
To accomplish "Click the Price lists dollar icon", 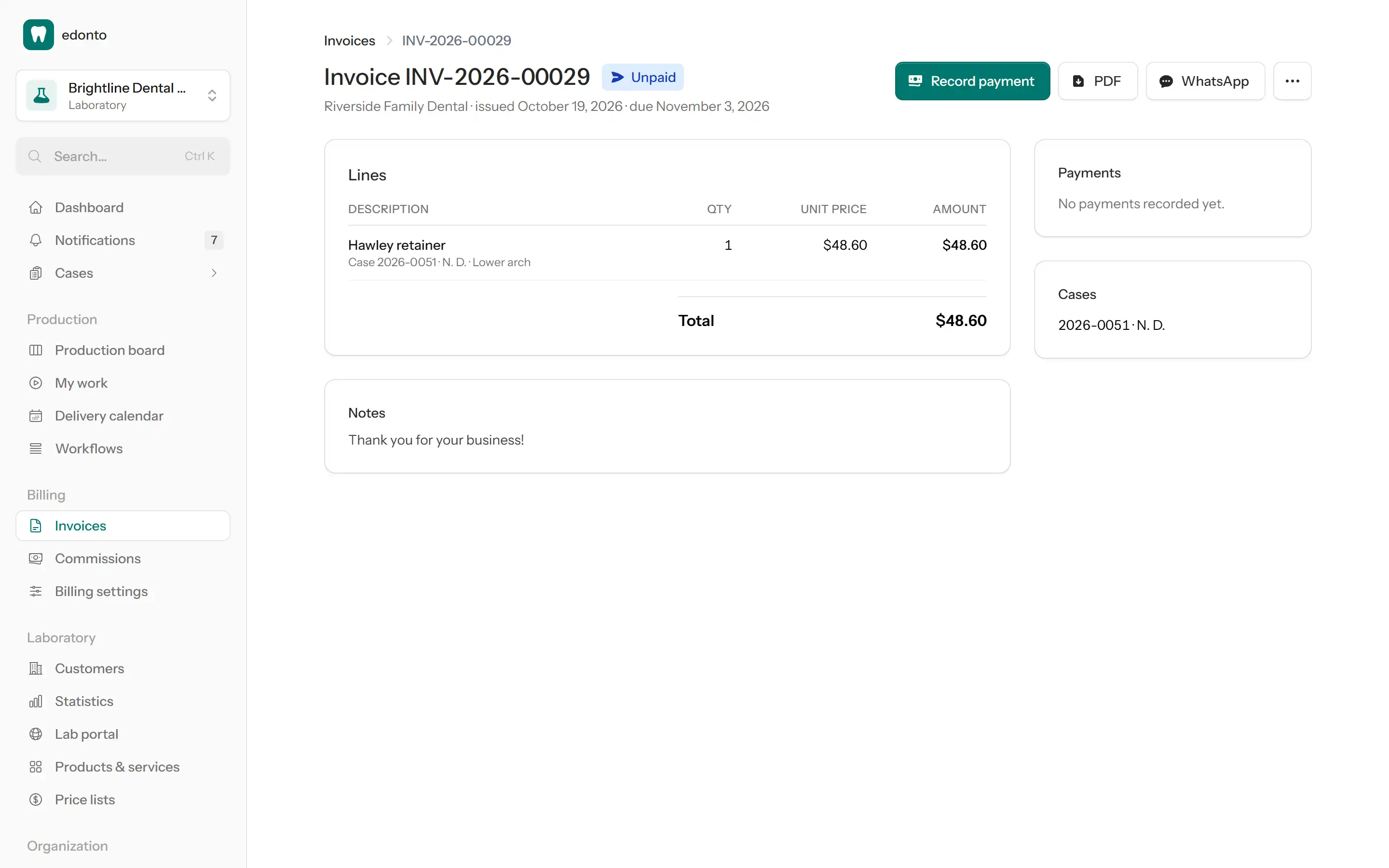I will pyautogui.click(x=36, y=799).
